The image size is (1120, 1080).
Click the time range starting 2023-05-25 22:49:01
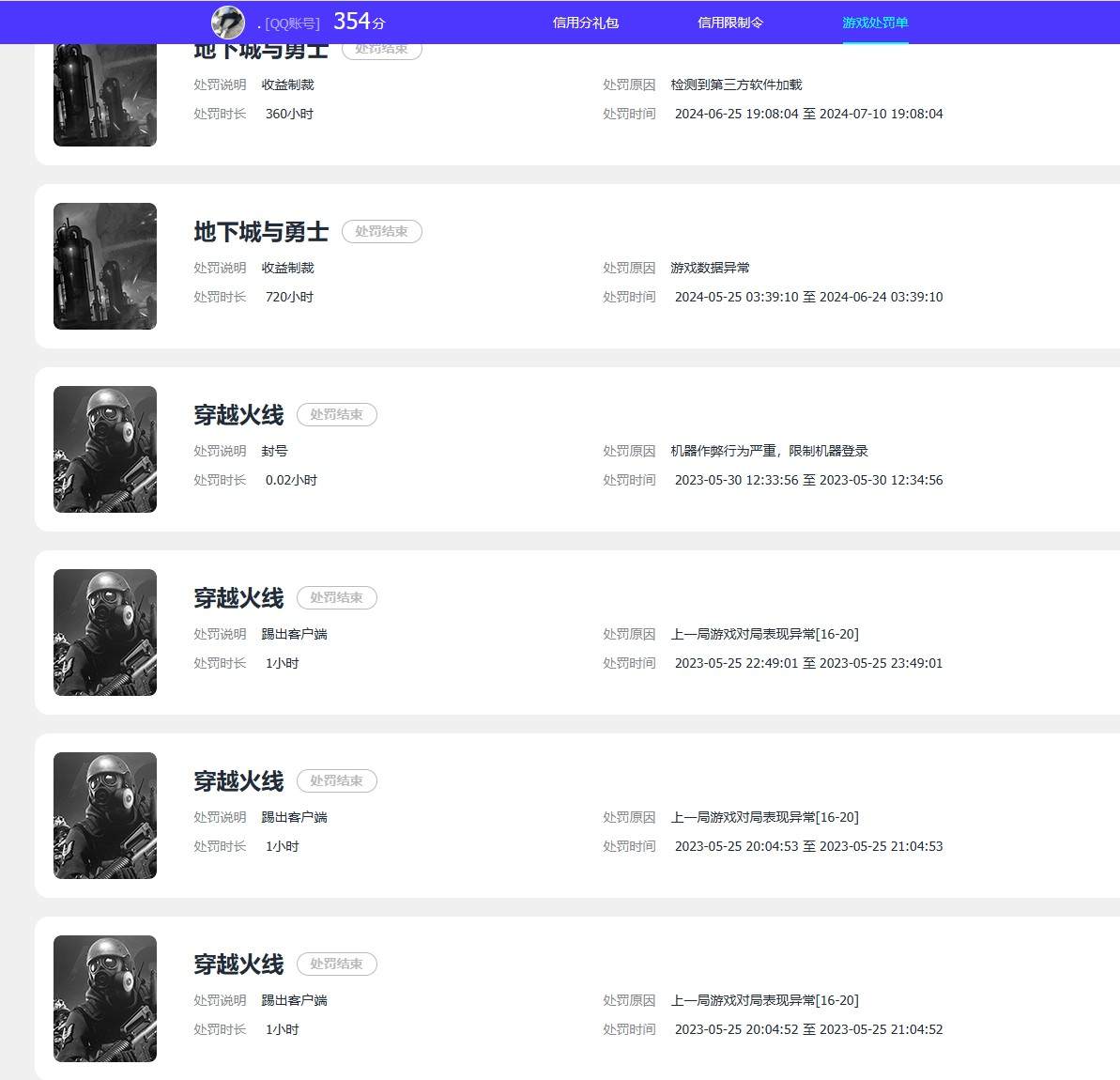(x=808, y=663)
